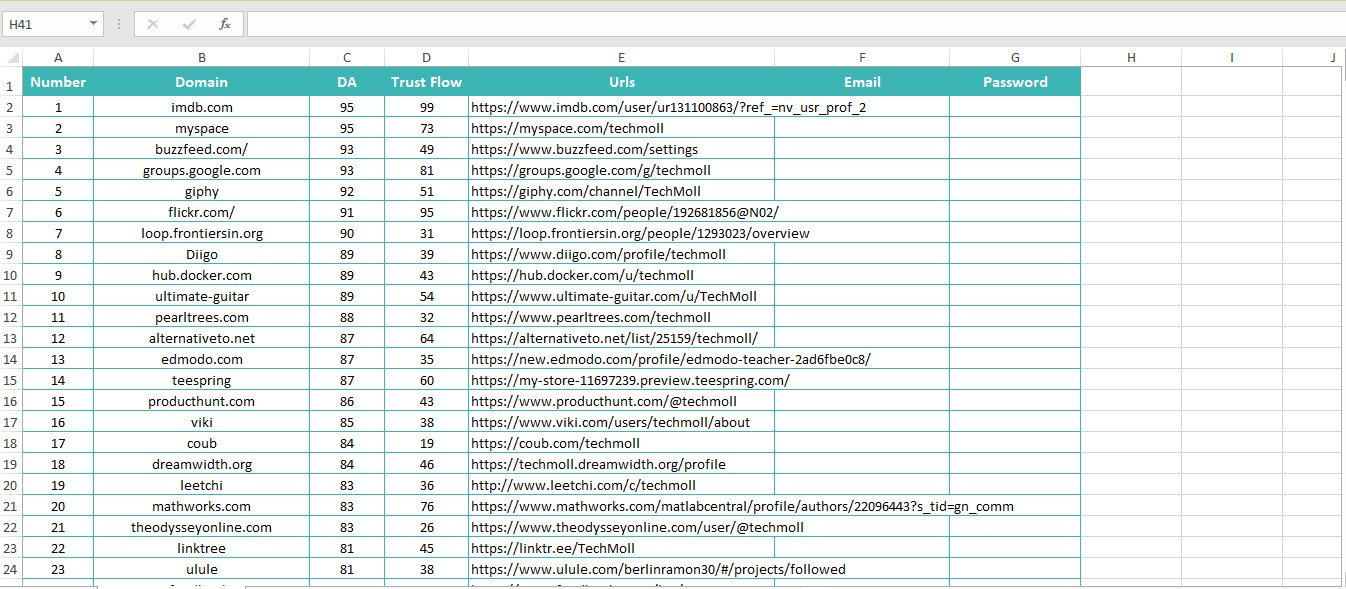Click the Insert Function fx icon

click(225, 24)
